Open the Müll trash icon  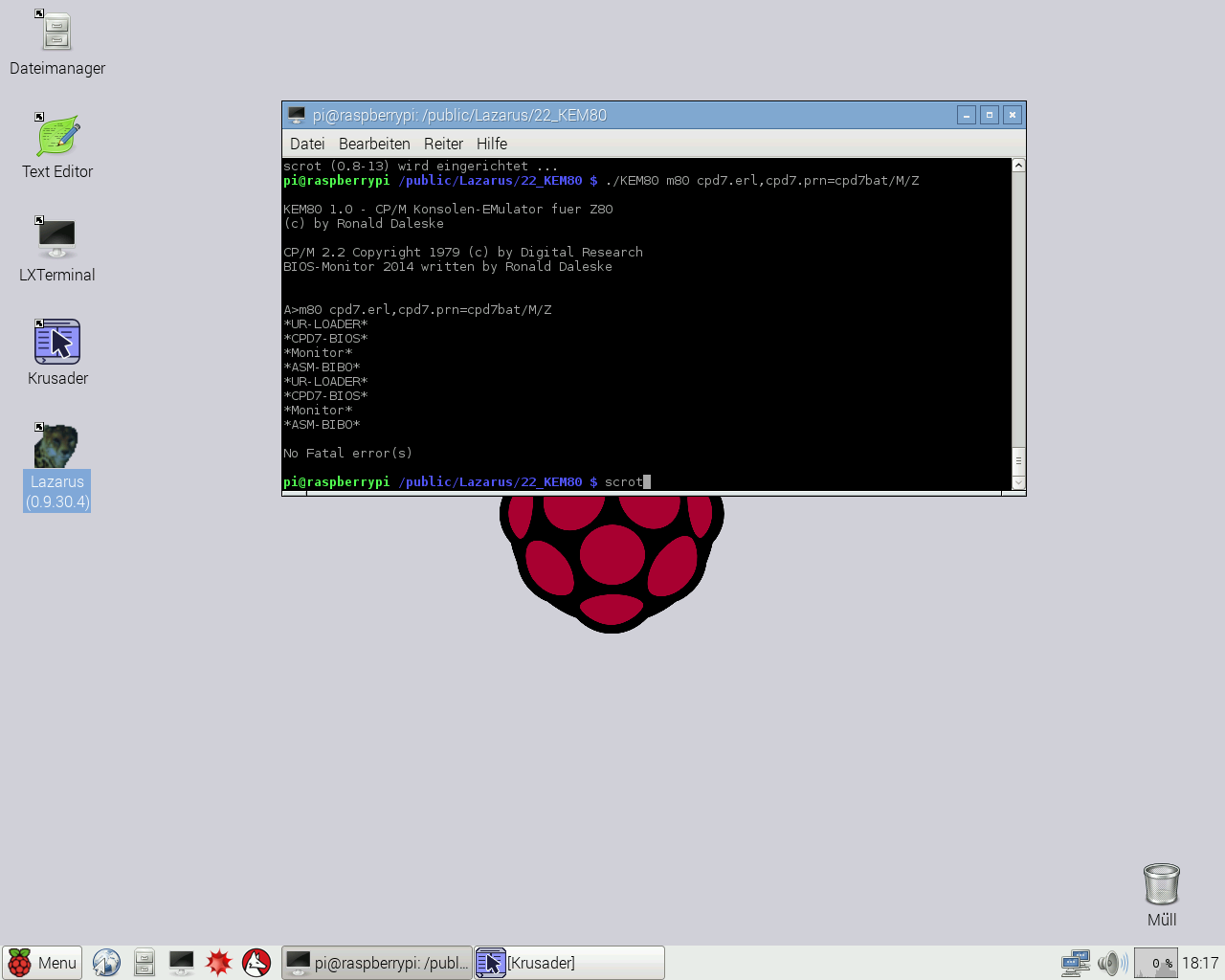(x=1161, y=895)
